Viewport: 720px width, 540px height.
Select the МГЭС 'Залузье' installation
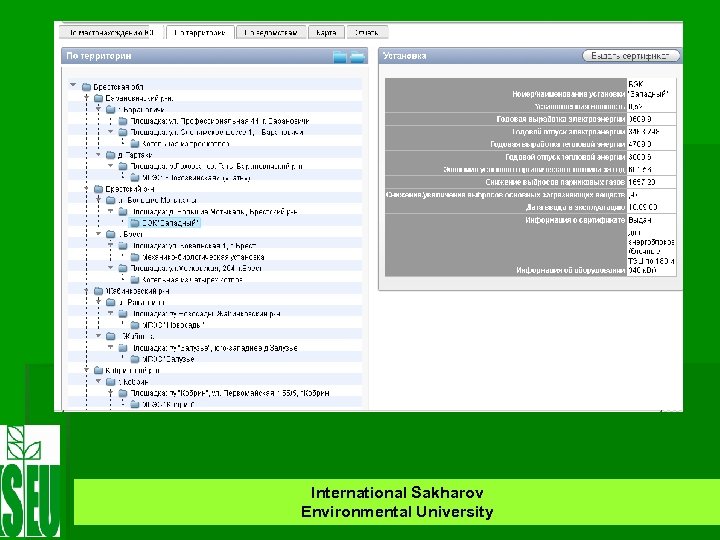click(x=168, y=359)
